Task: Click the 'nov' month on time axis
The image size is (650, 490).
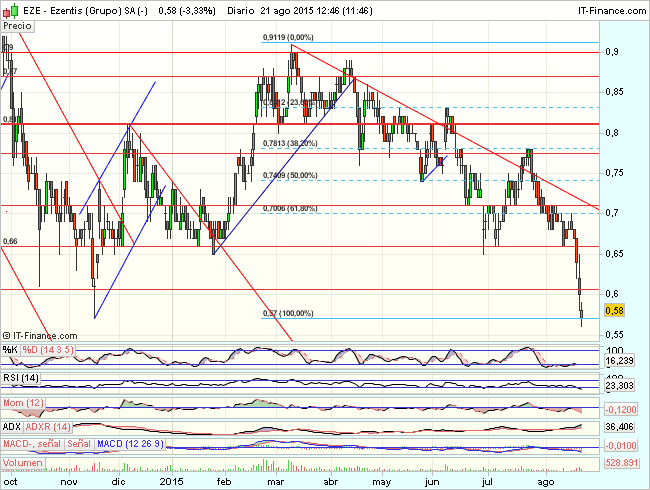Action: pyautogui.click(x=69, y=482)
